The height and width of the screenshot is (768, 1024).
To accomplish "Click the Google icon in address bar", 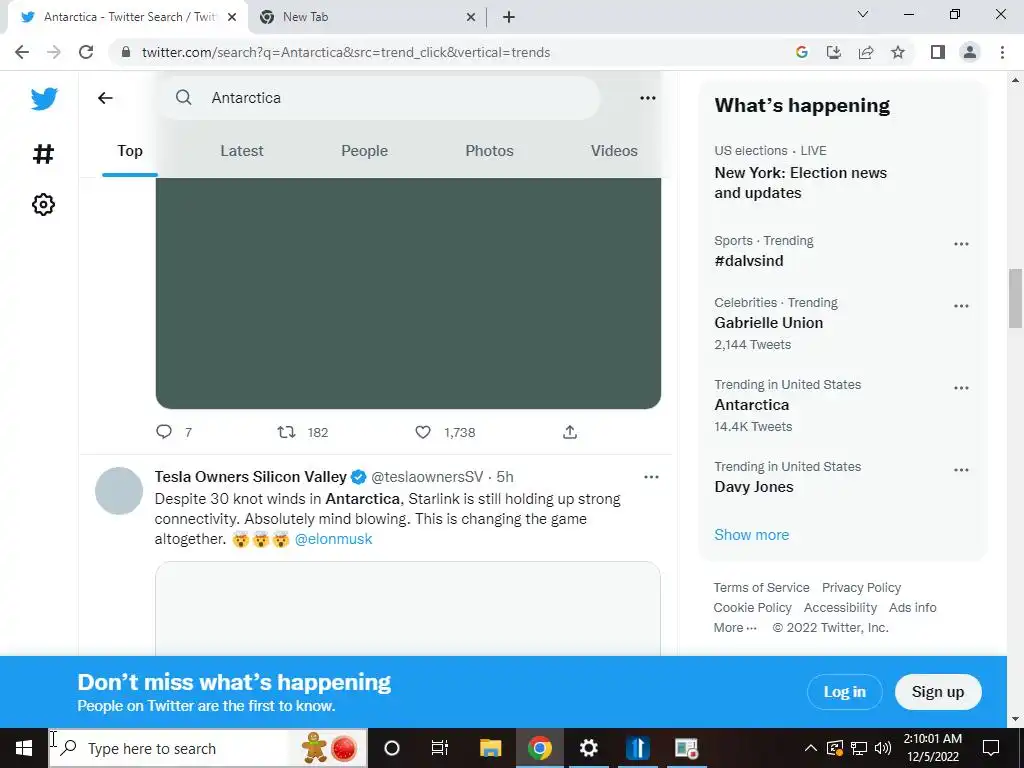I will 802,52.
